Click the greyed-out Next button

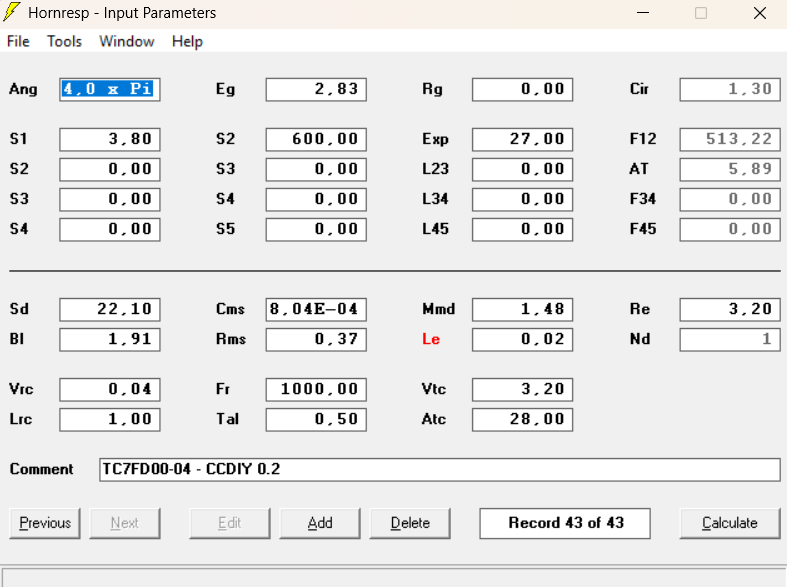125,523
